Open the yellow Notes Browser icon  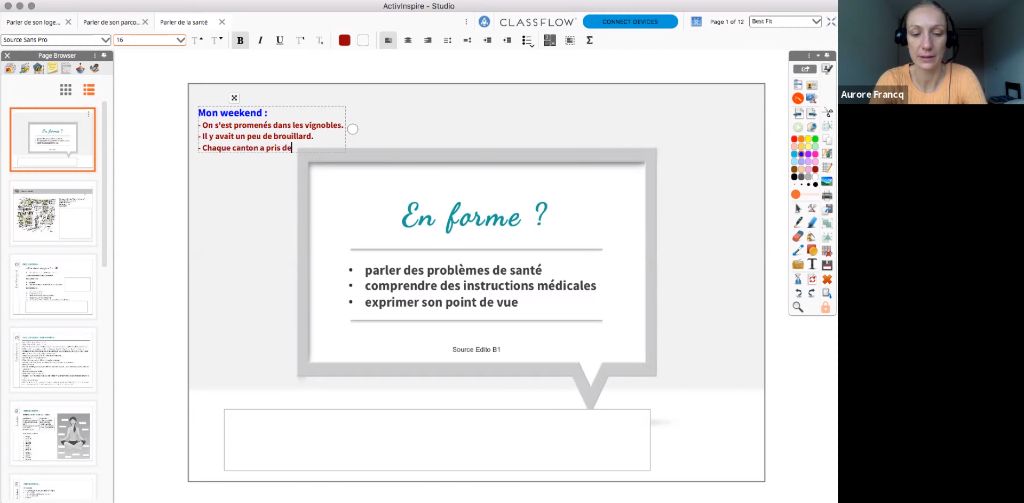pos(52,68)
